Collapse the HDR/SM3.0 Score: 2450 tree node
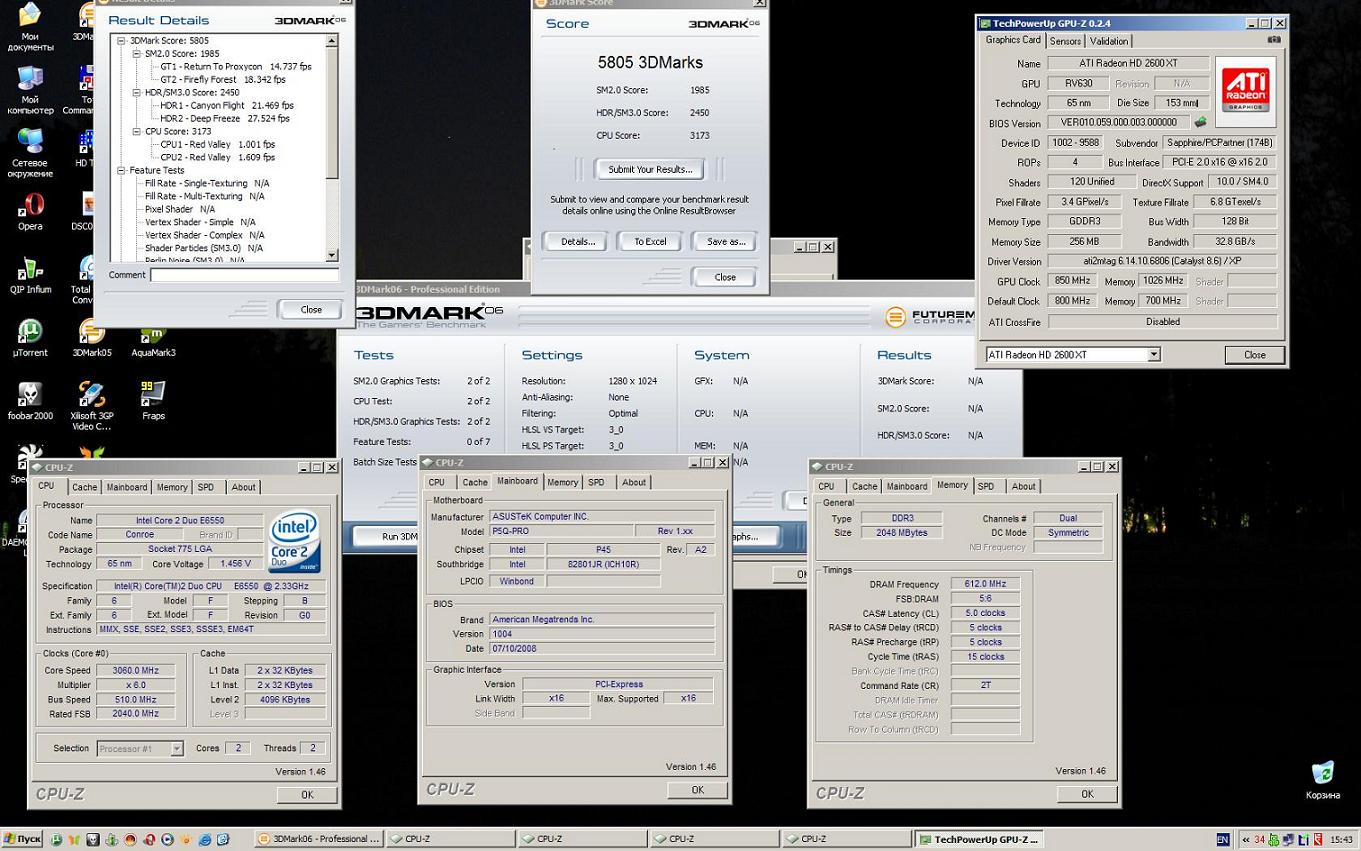Screen dimensions: 1361x851 point(137,93)
